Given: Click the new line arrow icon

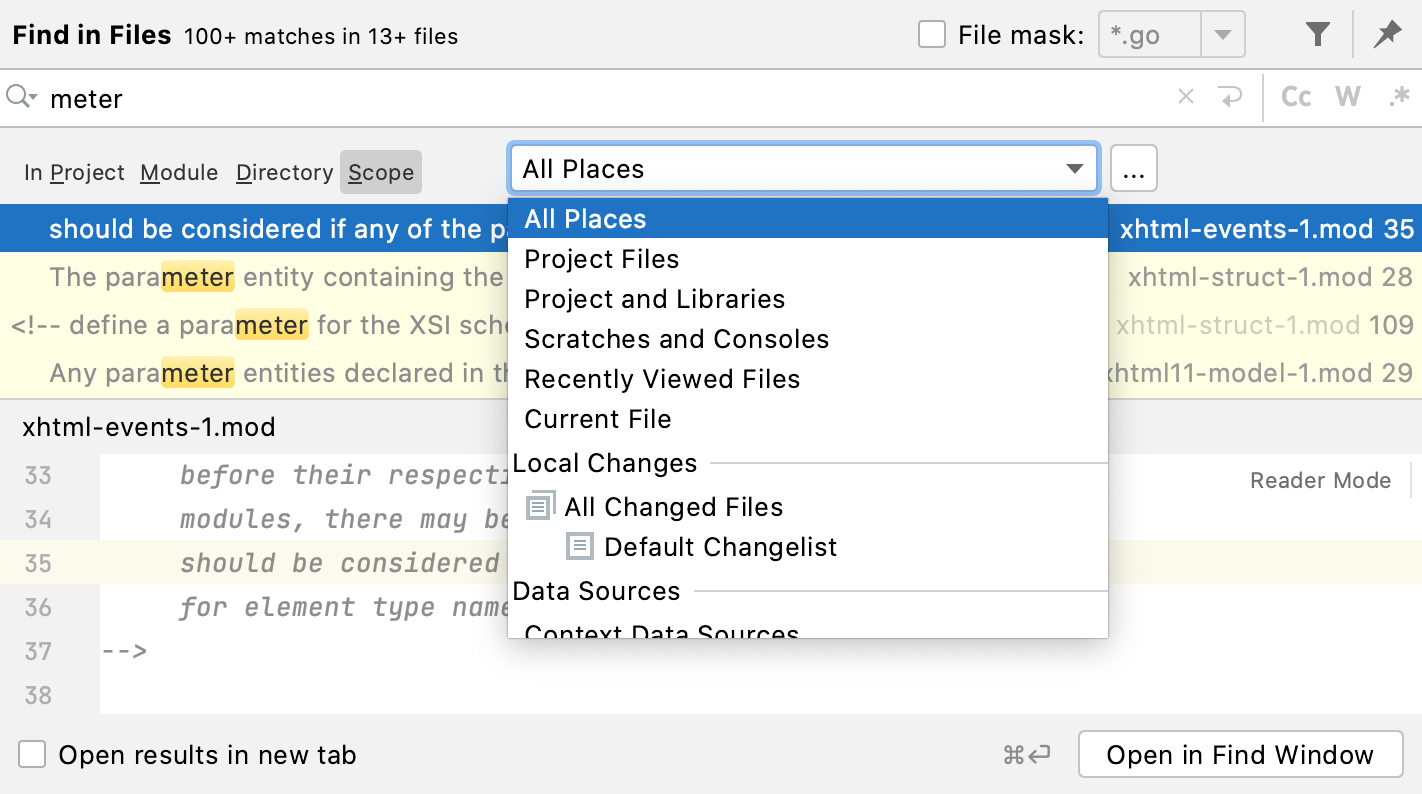Looking at the screenshot, I should click(x=1229, y=97).
